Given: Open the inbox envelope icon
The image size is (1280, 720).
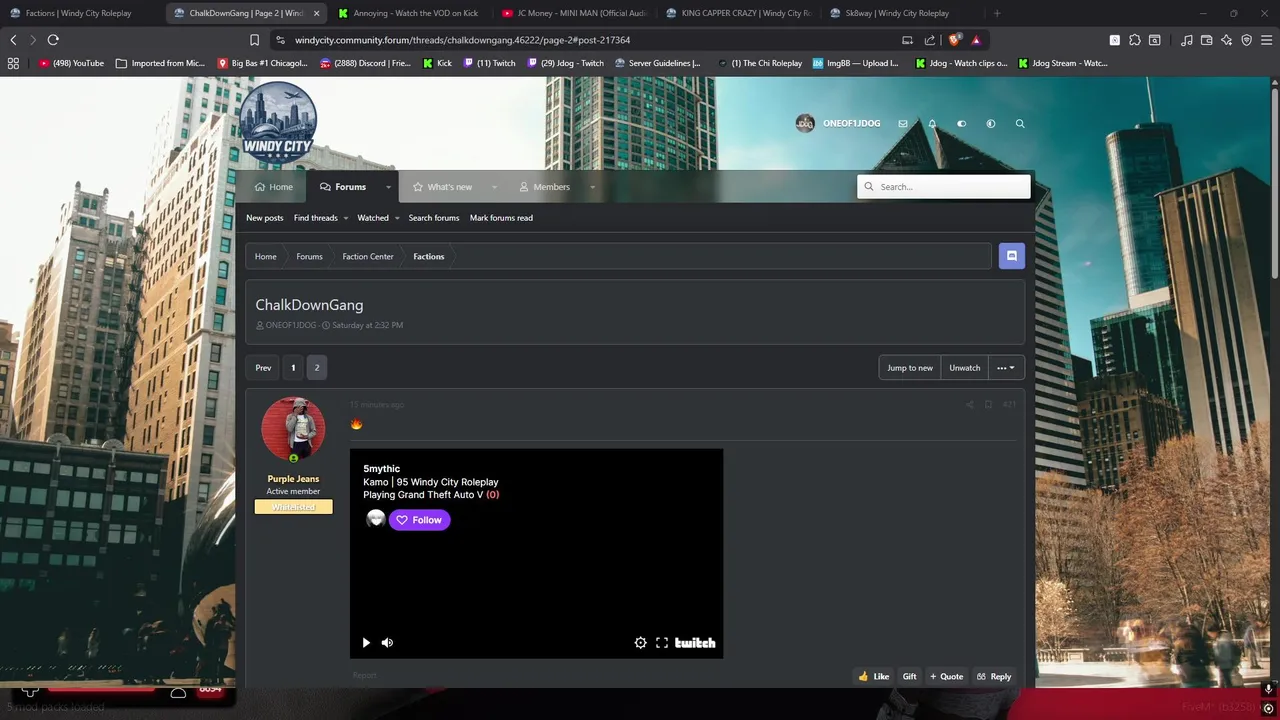Looking at the screenshot, I should (x=903, y=124).
